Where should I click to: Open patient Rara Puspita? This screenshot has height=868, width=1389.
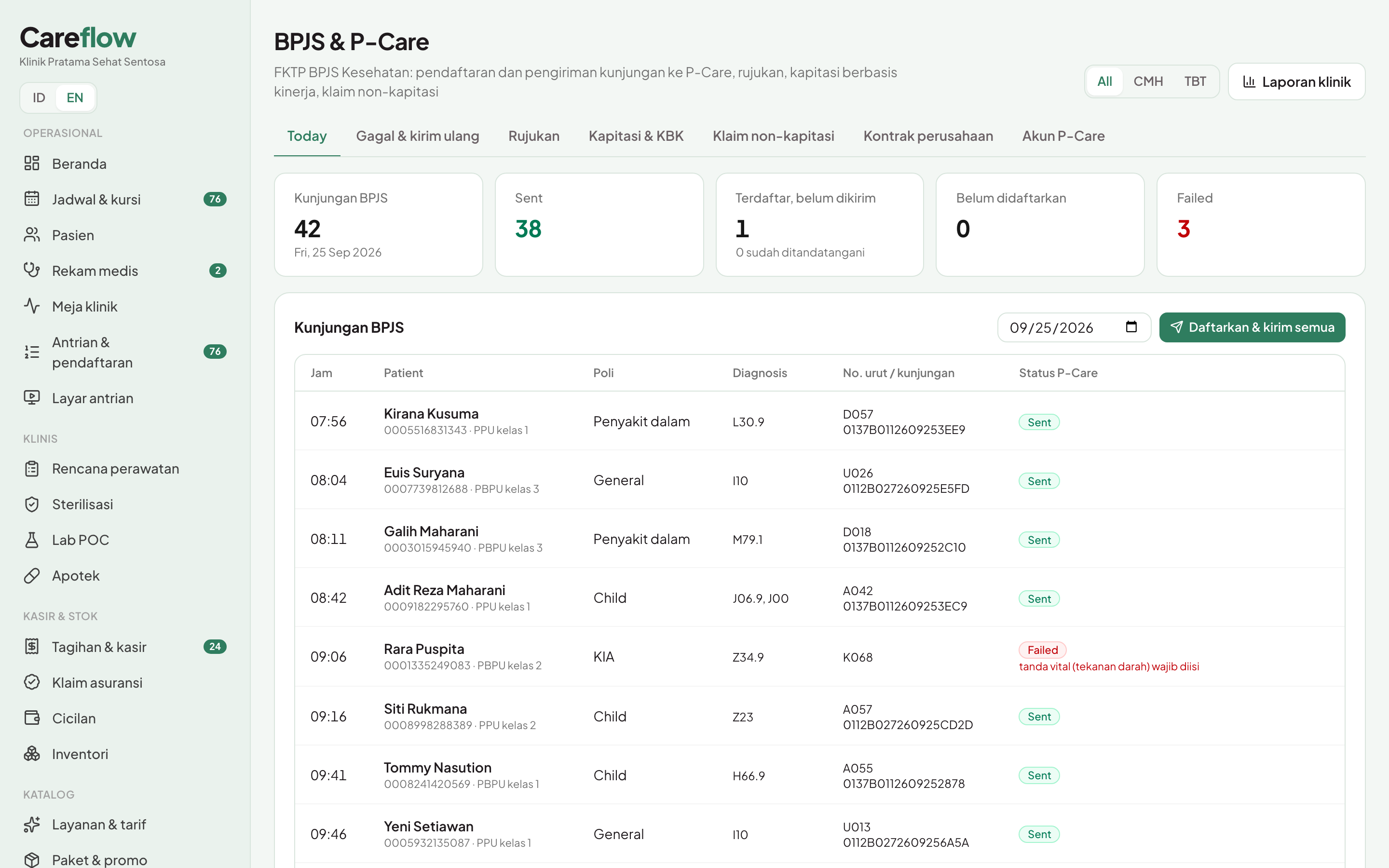424,649
